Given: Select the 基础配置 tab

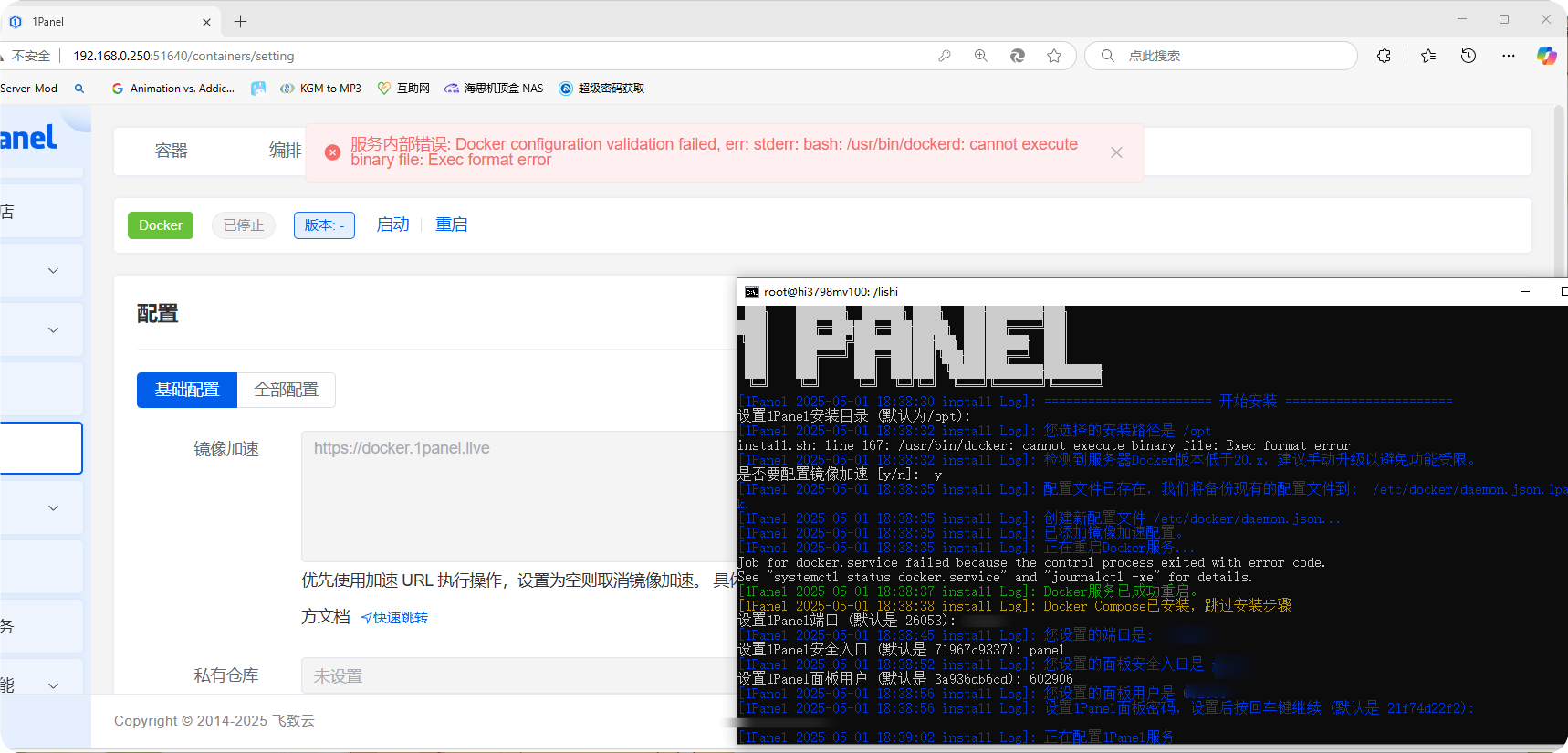Looking at the screenshot, I should pos(187,390).
